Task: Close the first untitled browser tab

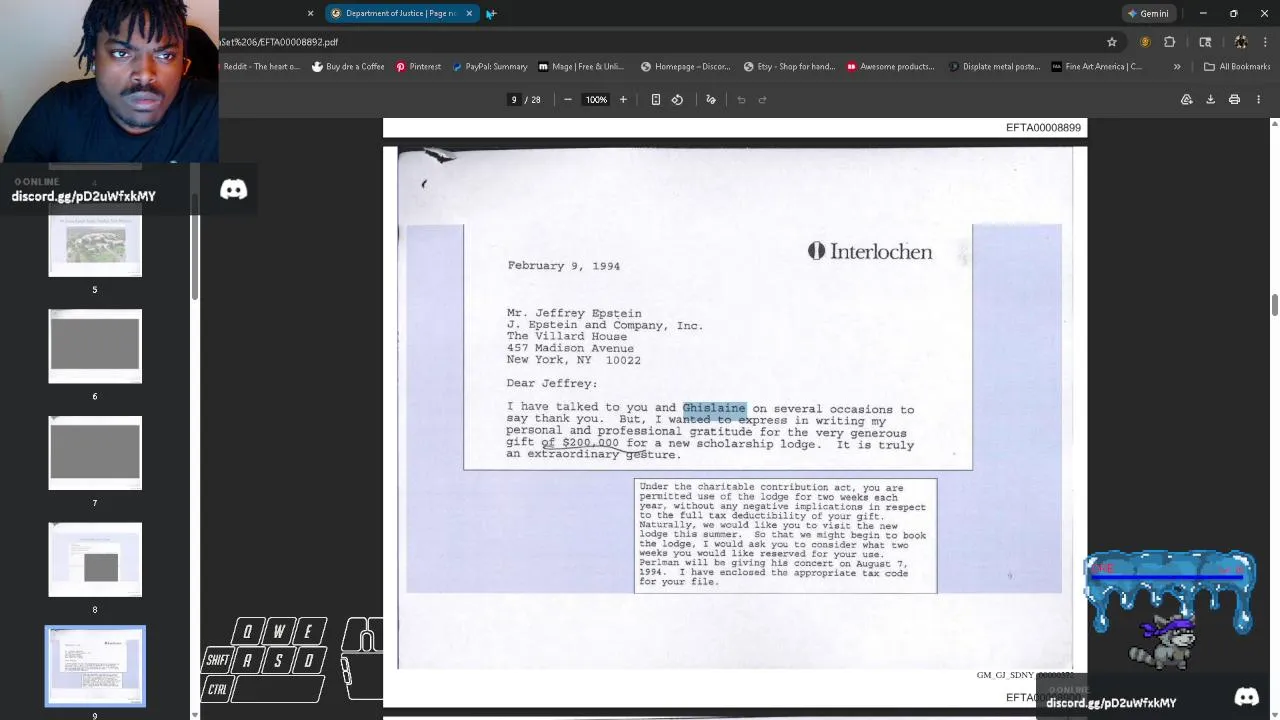Action: click(x=310, y=13)
